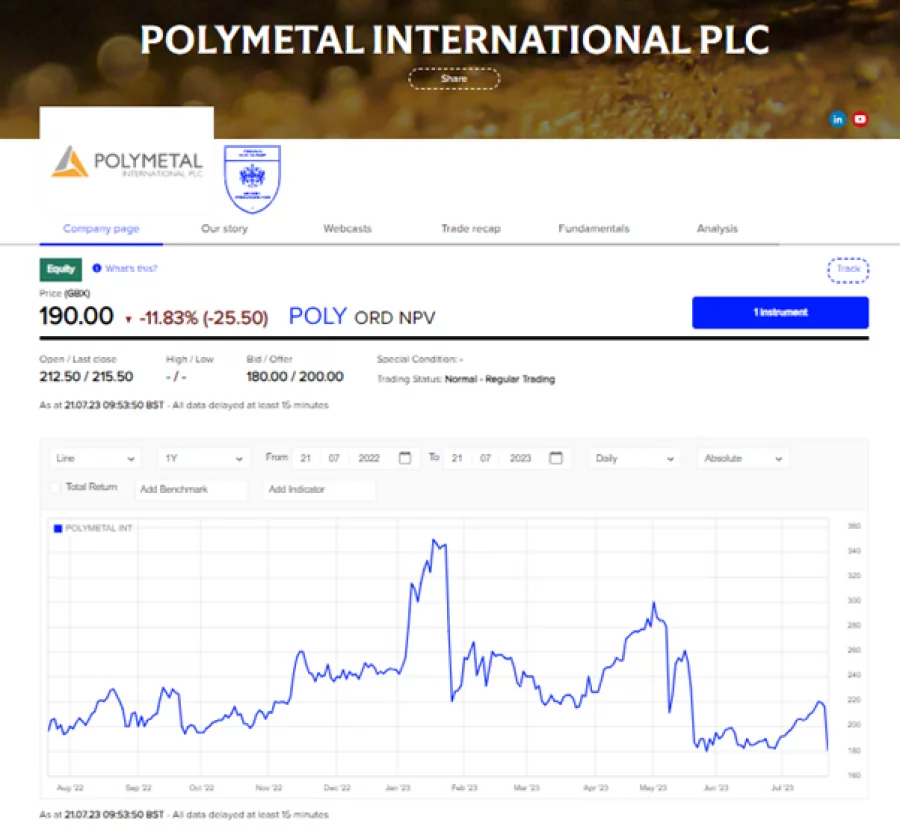Image resolution: width=900 pixels, height=829 pixels.
Task: Open the 1Y time range dropdown
Action: 201,457
